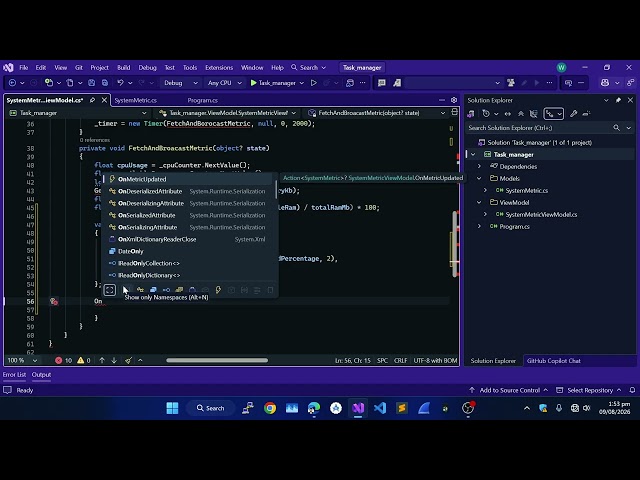Switch to GitHub Copilot Chat tab

[553, 361]
